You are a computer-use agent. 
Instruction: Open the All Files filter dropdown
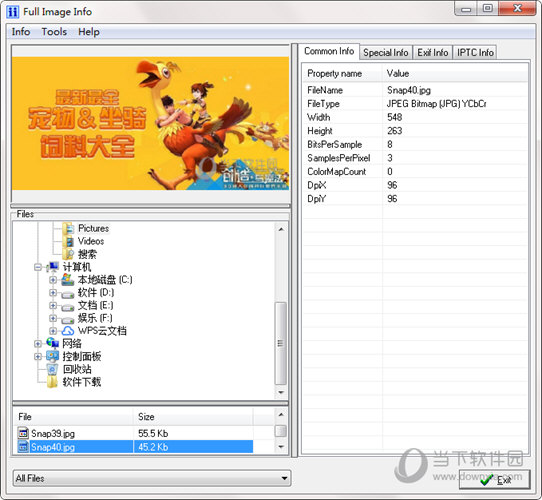(x=152, y=478)
